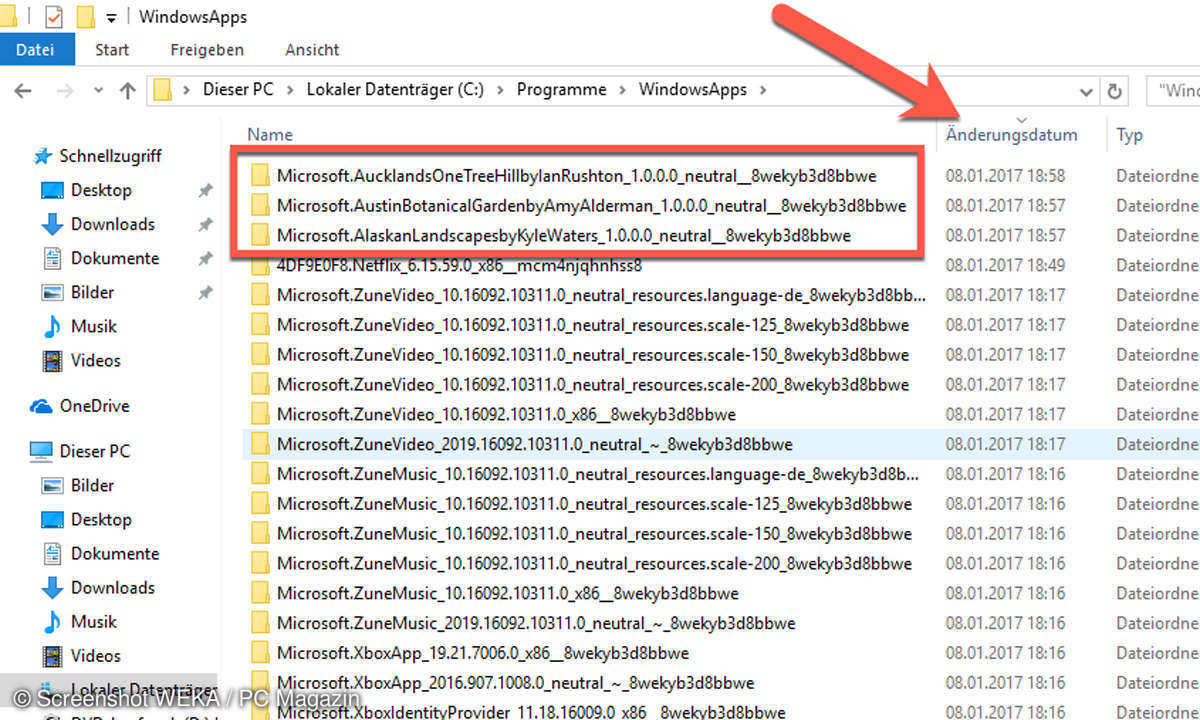The width and height of the screenshot is (1200, 720).
Task: Open the quick access toolbar customize dropdown
Action: point(111,17)
